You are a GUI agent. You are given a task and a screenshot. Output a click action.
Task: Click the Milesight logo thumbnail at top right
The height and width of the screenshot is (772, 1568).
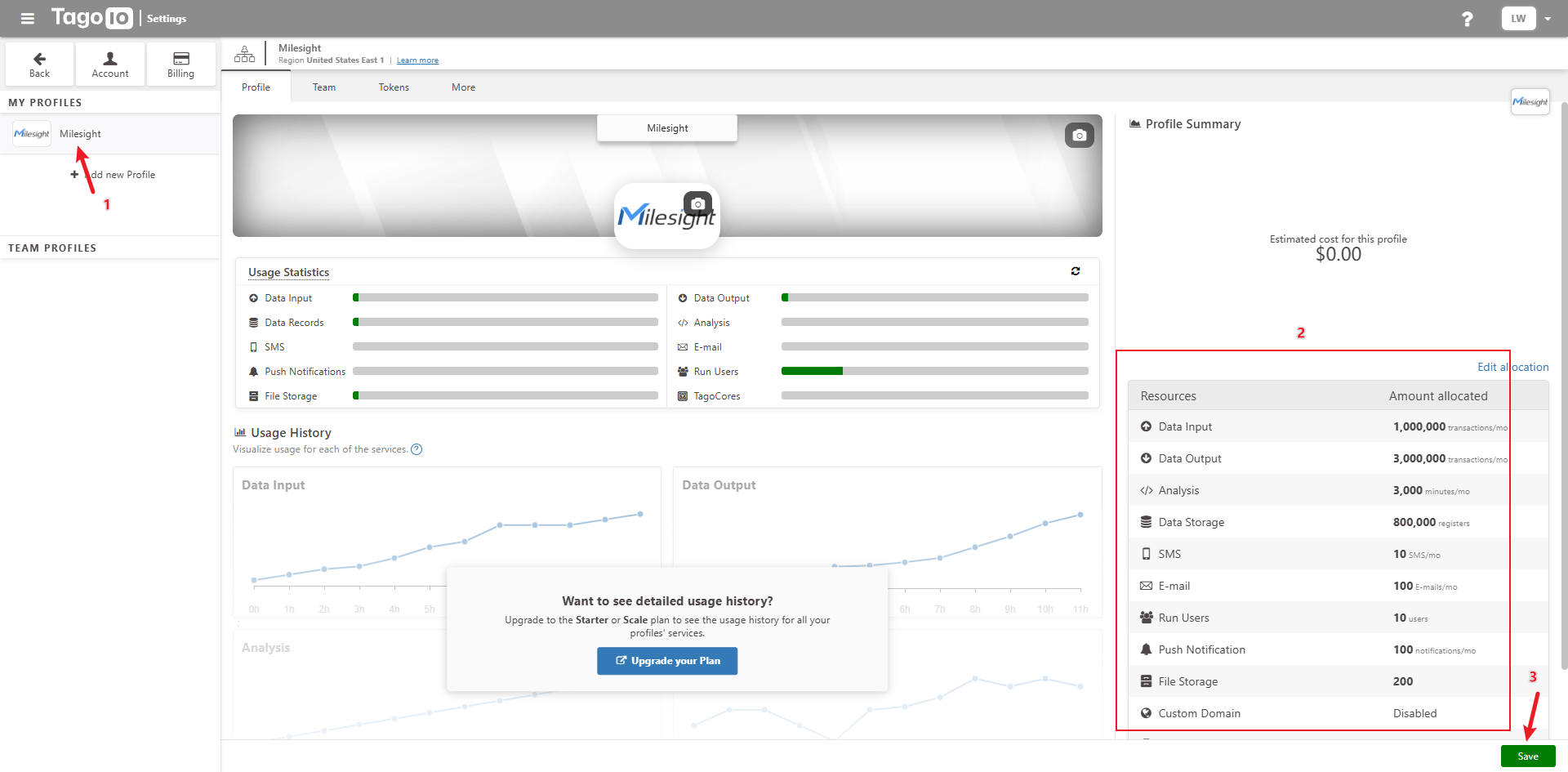coord(1530,102)
